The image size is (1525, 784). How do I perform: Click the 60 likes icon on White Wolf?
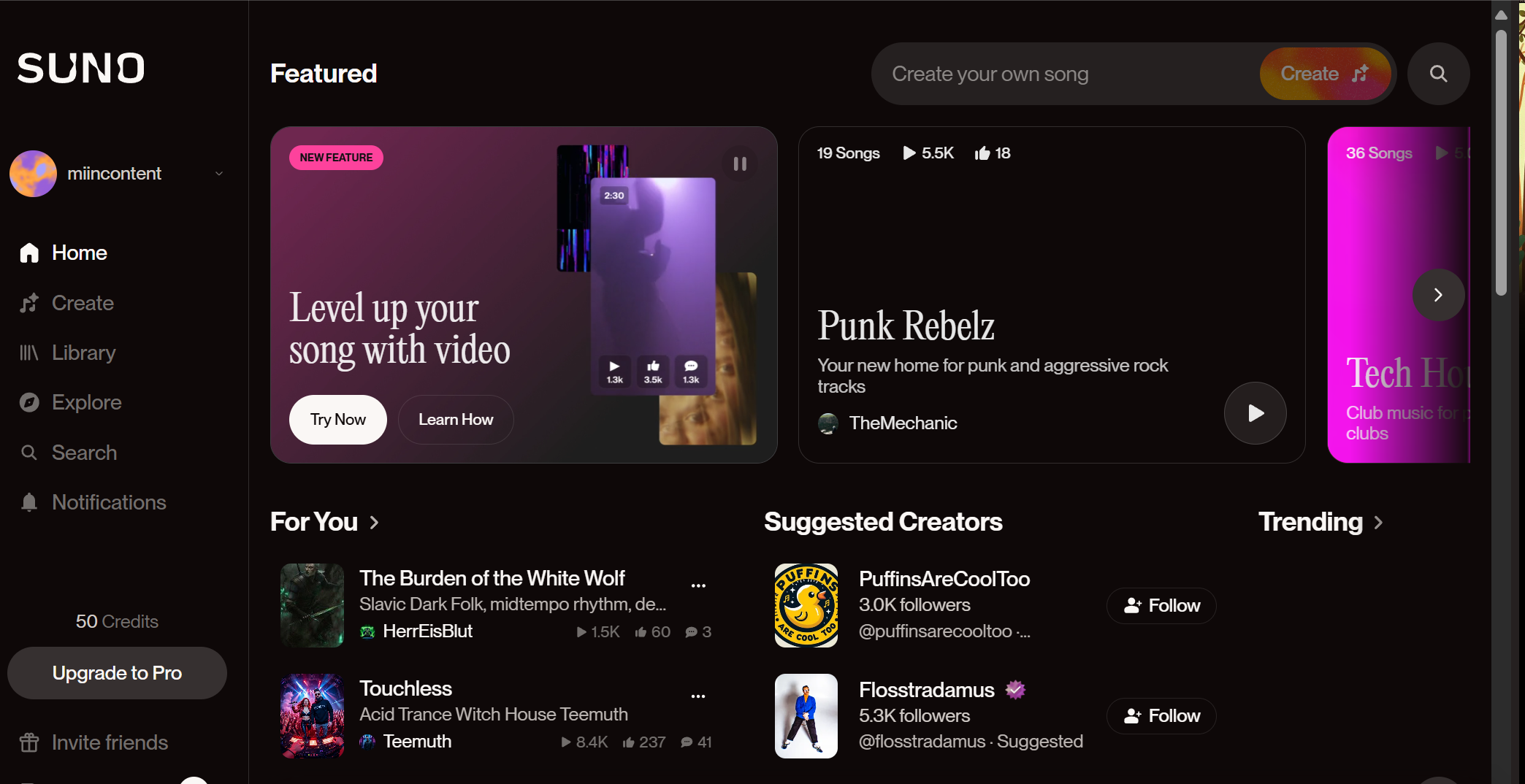click(x=641, y=632)
